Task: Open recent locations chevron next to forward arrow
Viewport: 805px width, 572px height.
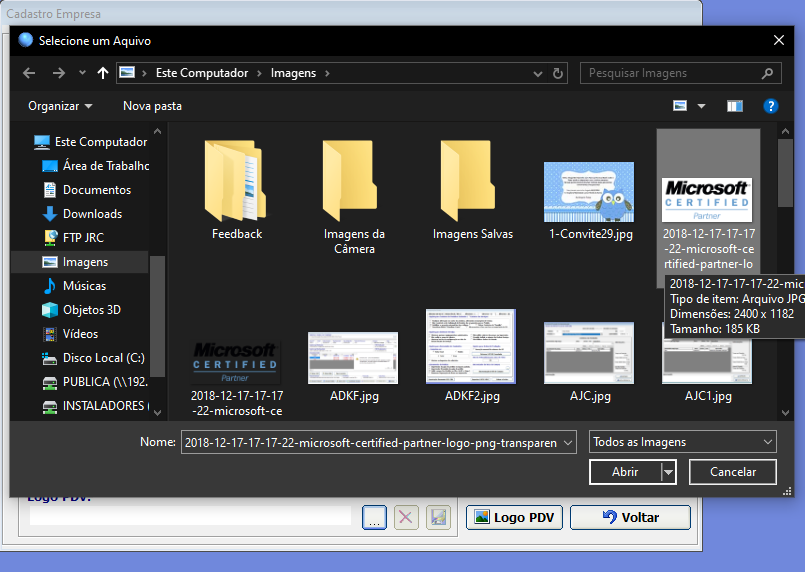Action: click(82, 73)
